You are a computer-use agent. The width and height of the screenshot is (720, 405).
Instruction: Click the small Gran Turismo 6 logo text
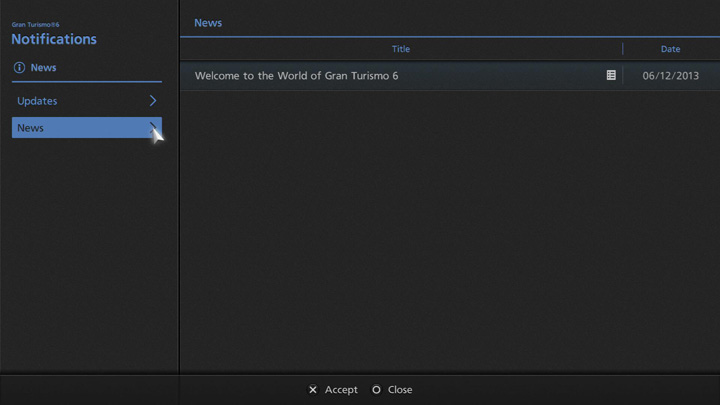pos(35,24)
